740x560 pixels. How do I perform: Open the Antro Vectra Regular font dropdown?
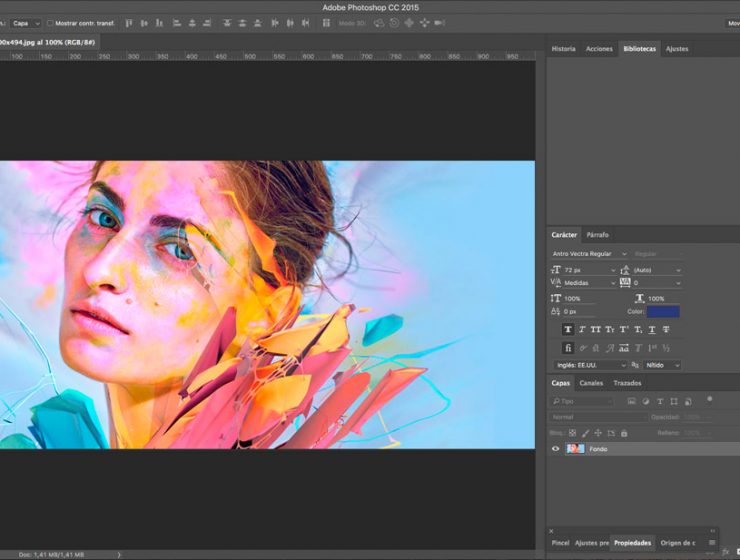(589, 254)
